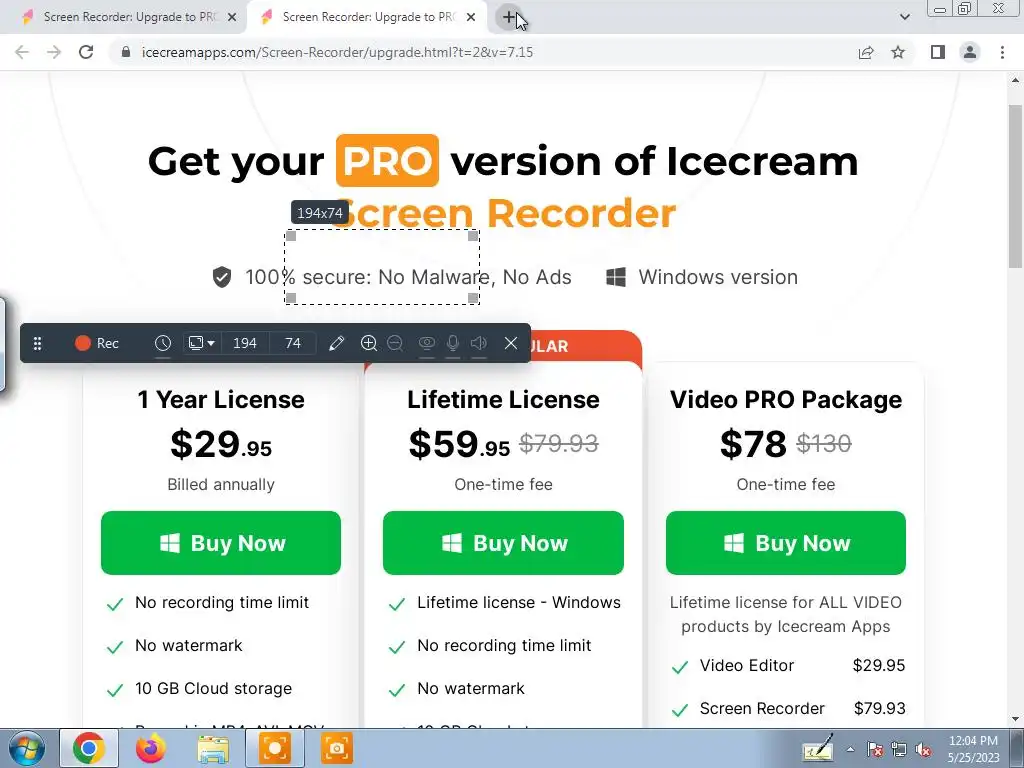Viewport: 1024px width, 768px height.
Task: Grab the recorder toolbar drag handle
Action: pyautogui.click(x=37, y=343)
